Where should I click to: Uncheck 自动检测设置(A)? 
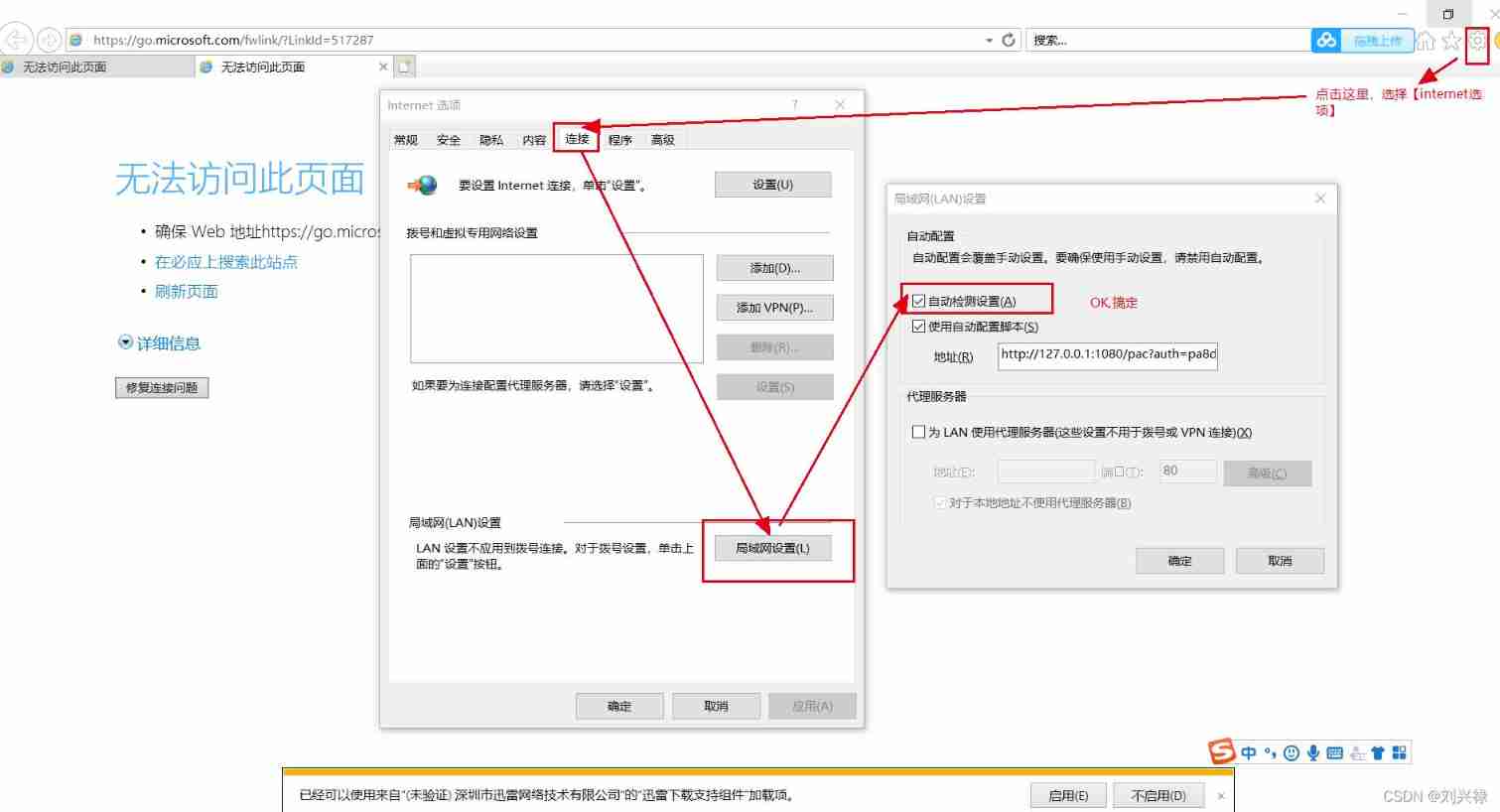click(919, 299)
